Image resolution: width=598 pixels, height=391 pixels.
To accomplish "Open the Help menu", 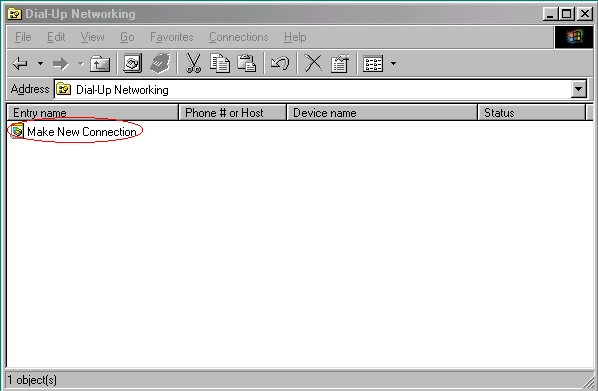I will (295, 37).
